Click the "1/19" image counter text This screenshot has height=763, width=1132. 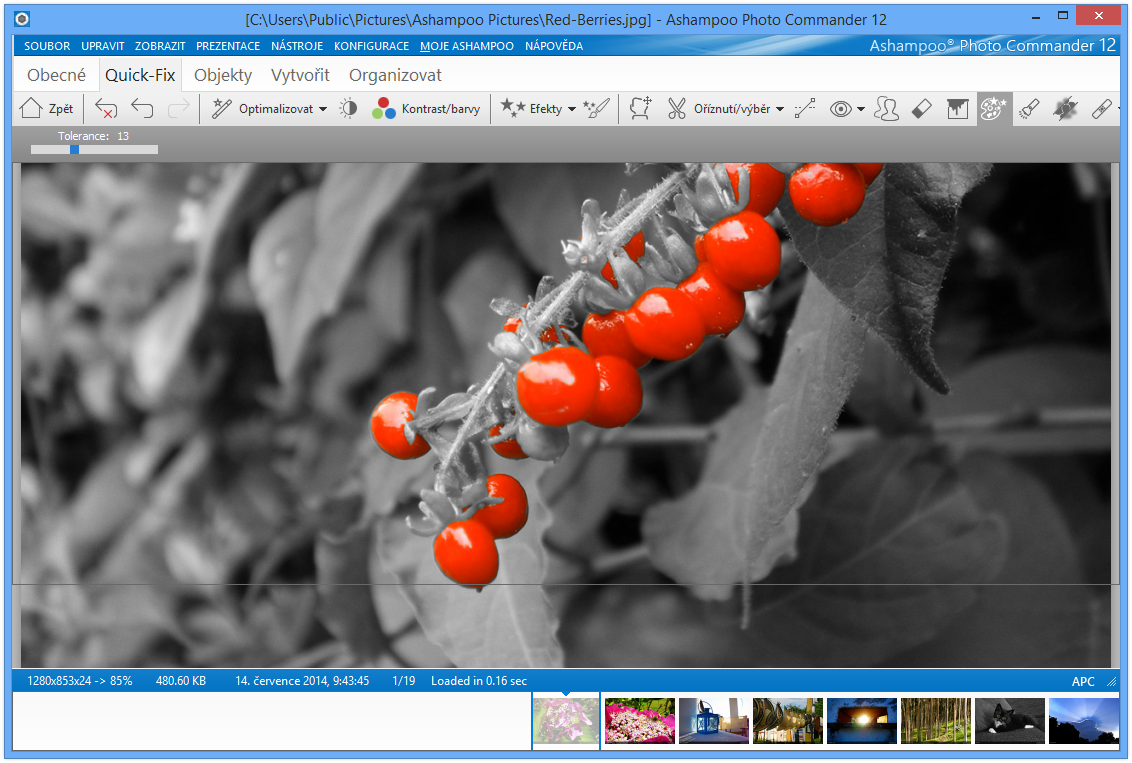click(404, 681)
